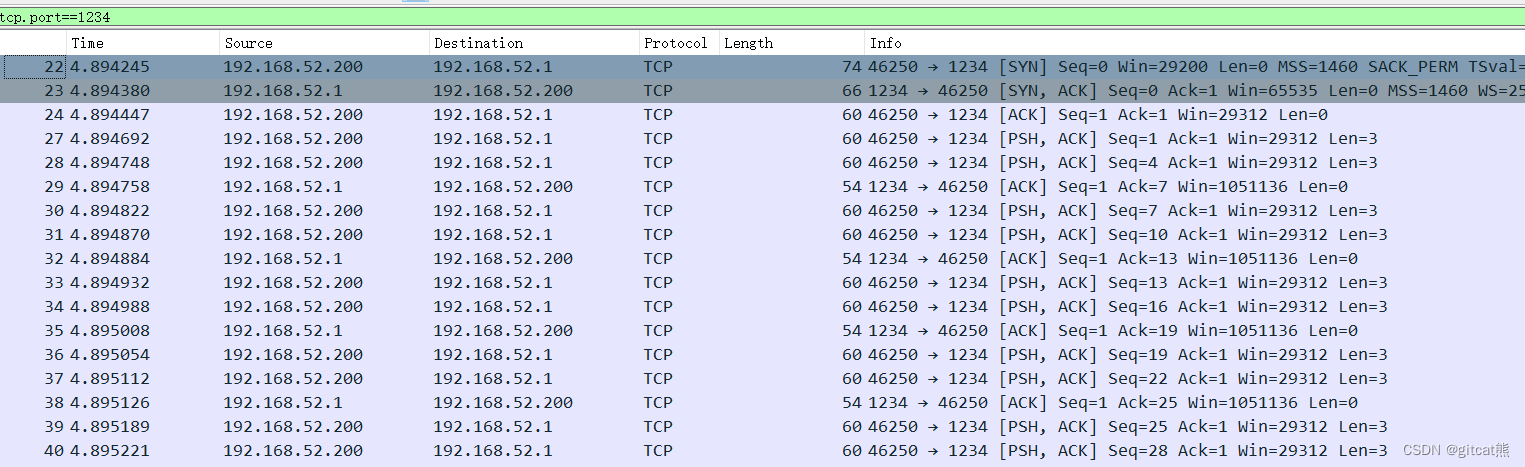Click the time value 4.895126
Screen dimensions: 1525x467
tap(110, 403)
